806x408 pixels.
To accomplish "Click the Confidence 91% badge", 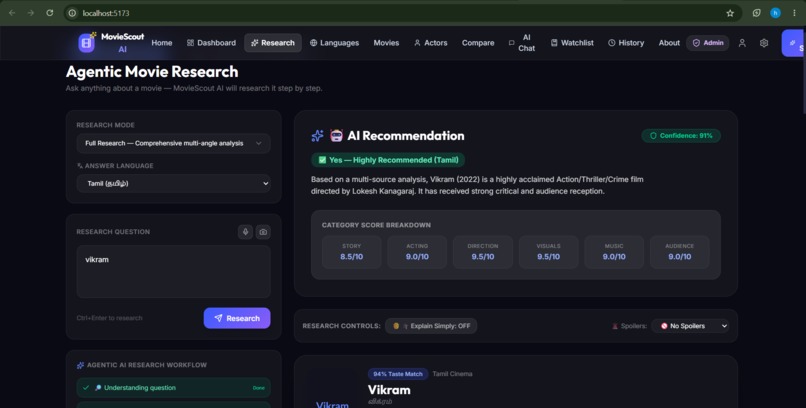I will coord(681,136).
